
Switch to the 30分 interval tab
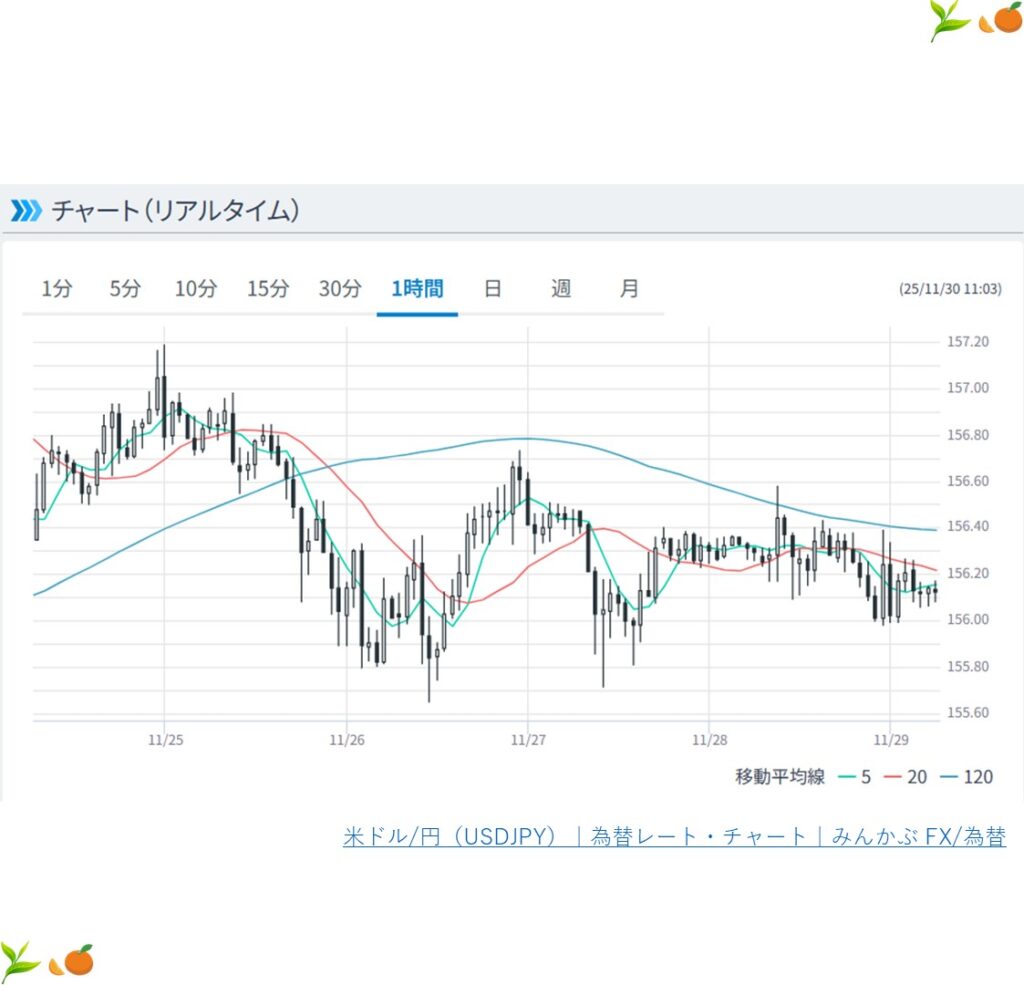[340, 289]
